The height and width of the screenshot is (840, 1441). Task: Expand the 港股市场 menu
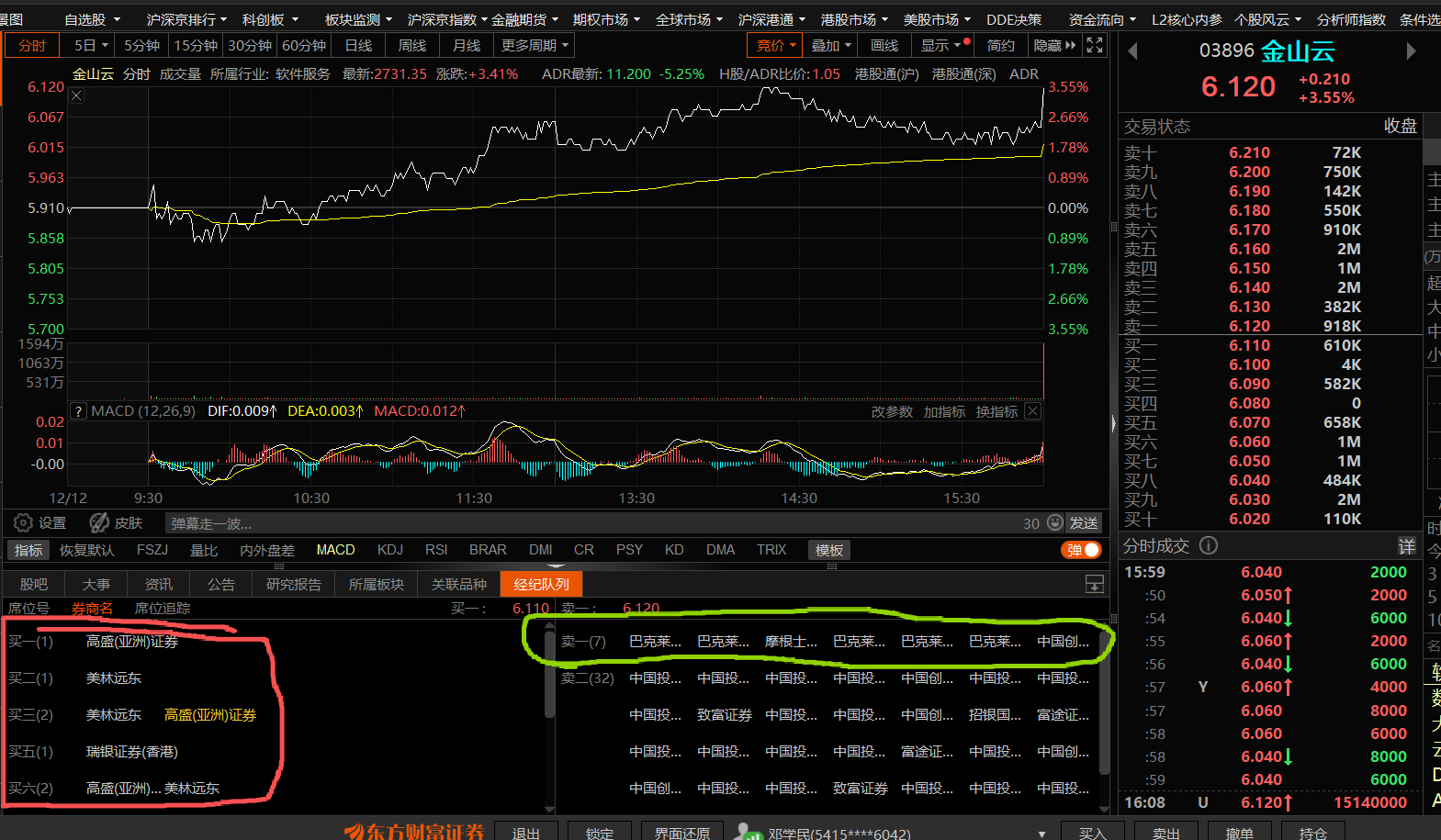pyautogui.click(x=854, y=19)
